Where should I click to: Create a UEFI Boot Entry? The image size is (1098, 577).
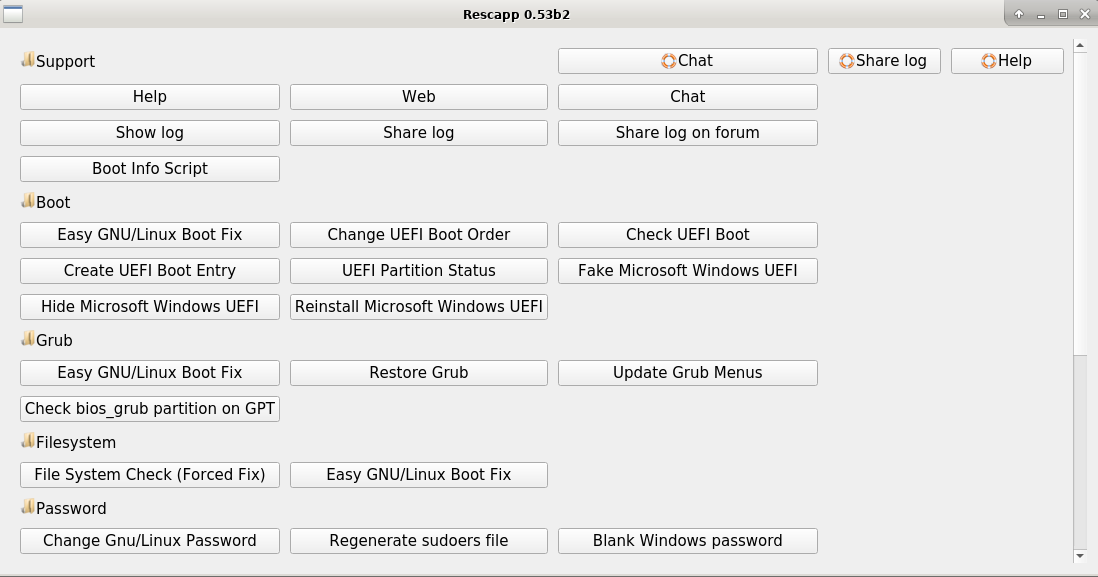pos(149,270)
